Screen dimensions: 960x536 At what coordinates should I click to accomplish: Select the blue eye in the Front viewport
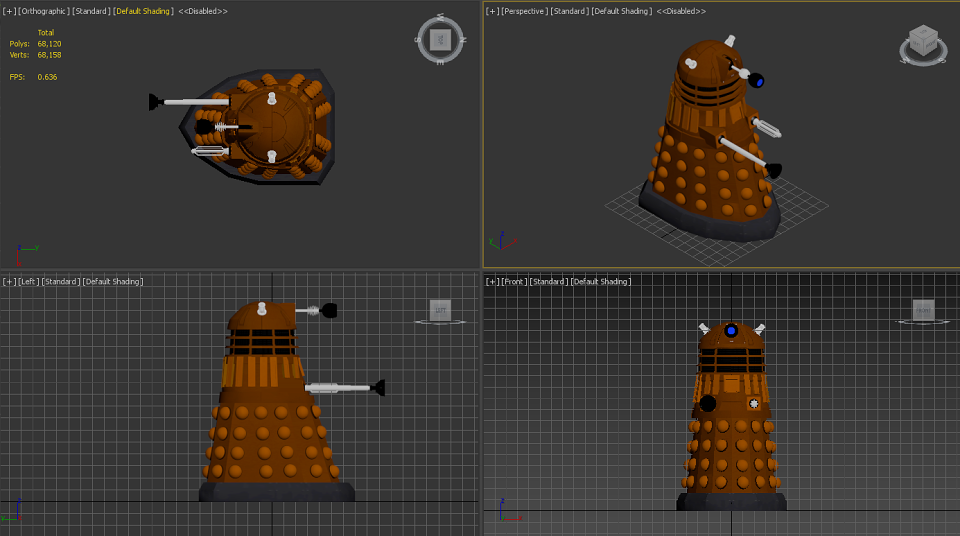click(731, 331)
